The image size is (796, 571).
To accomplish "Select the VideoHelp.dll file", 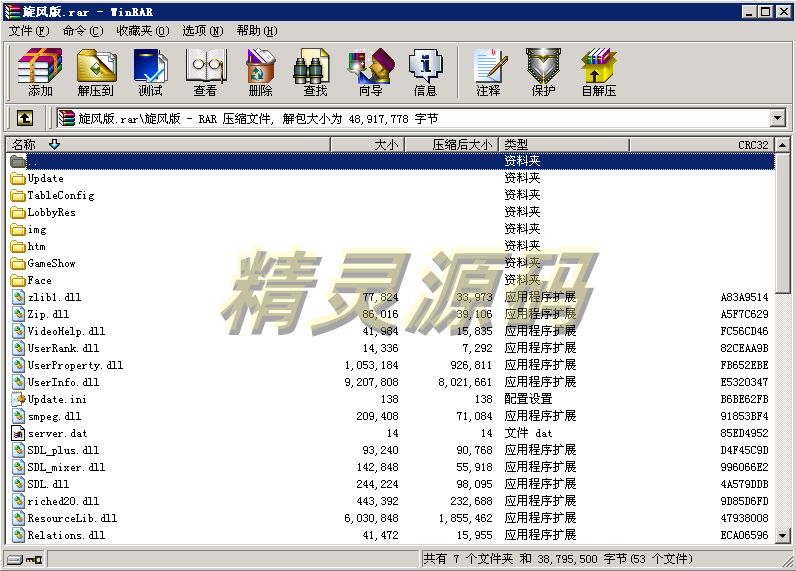I will pyautogui.click(x=67, y=331).
